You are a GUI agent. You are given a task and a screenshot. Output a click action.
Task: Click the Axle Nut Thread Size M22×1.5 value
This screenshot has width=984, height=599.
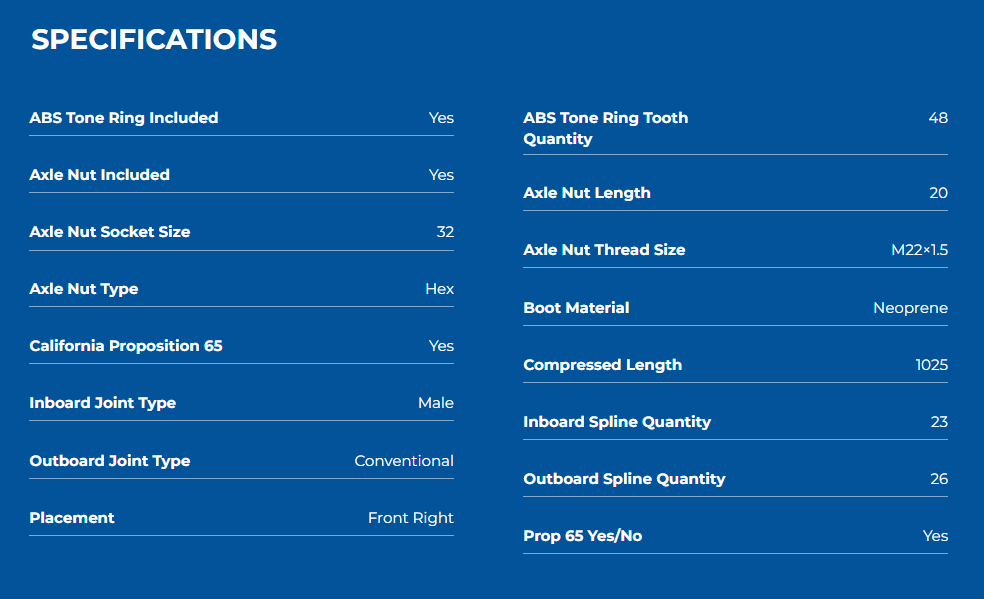tap(919, 250)
